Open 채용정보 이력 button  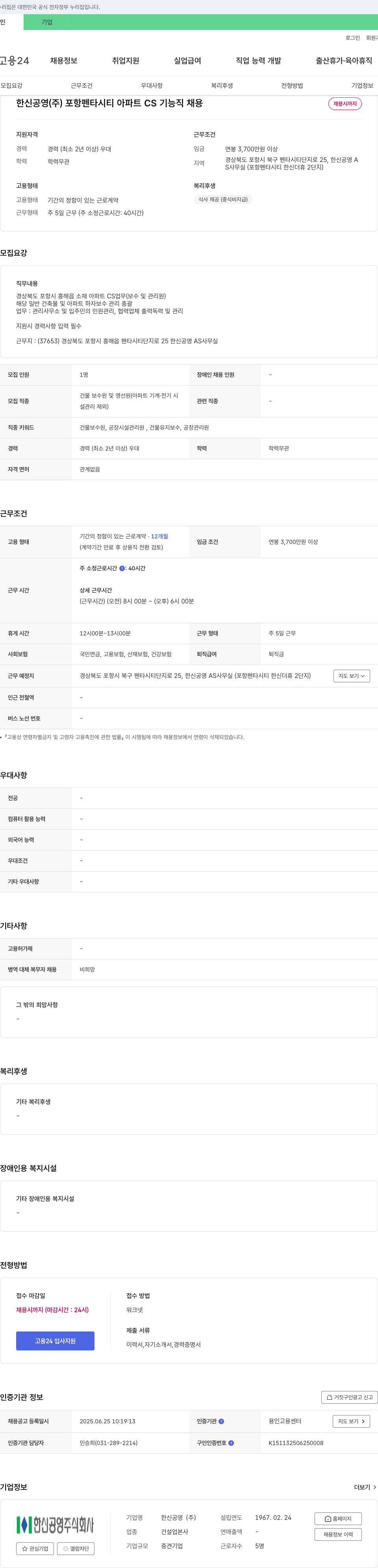[x=338, y=1534]
